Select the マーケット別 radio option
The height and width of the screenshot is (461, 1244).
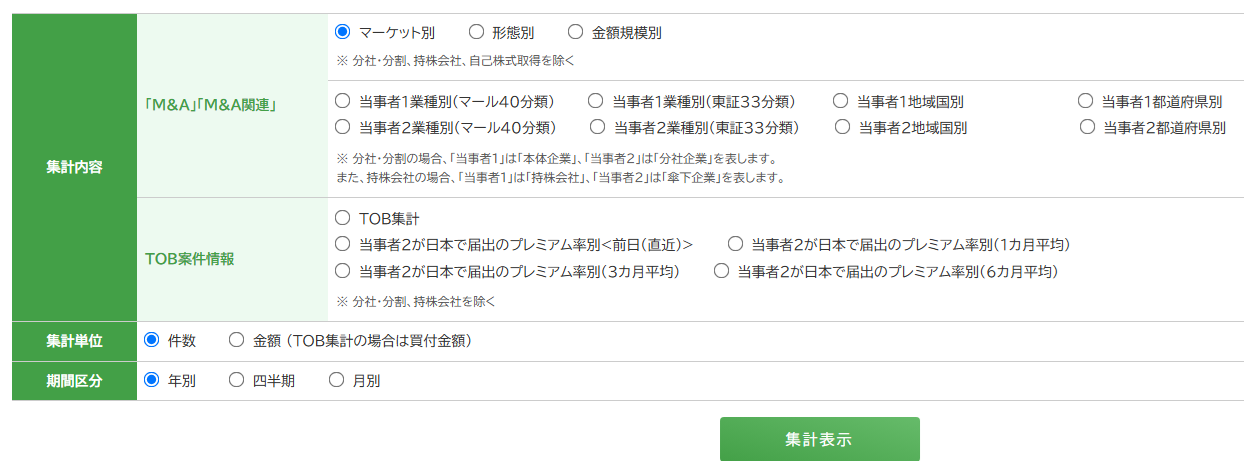[x=342, y=32]
